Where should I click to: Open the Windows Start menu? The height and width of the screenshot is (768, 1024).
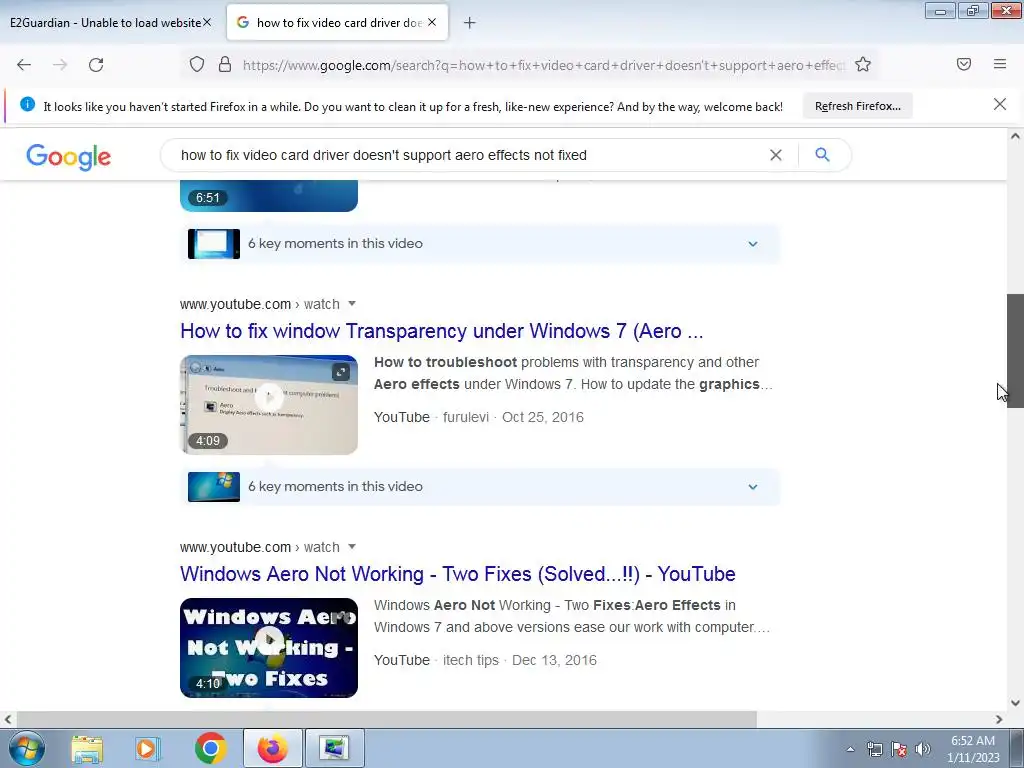(27, 748)
